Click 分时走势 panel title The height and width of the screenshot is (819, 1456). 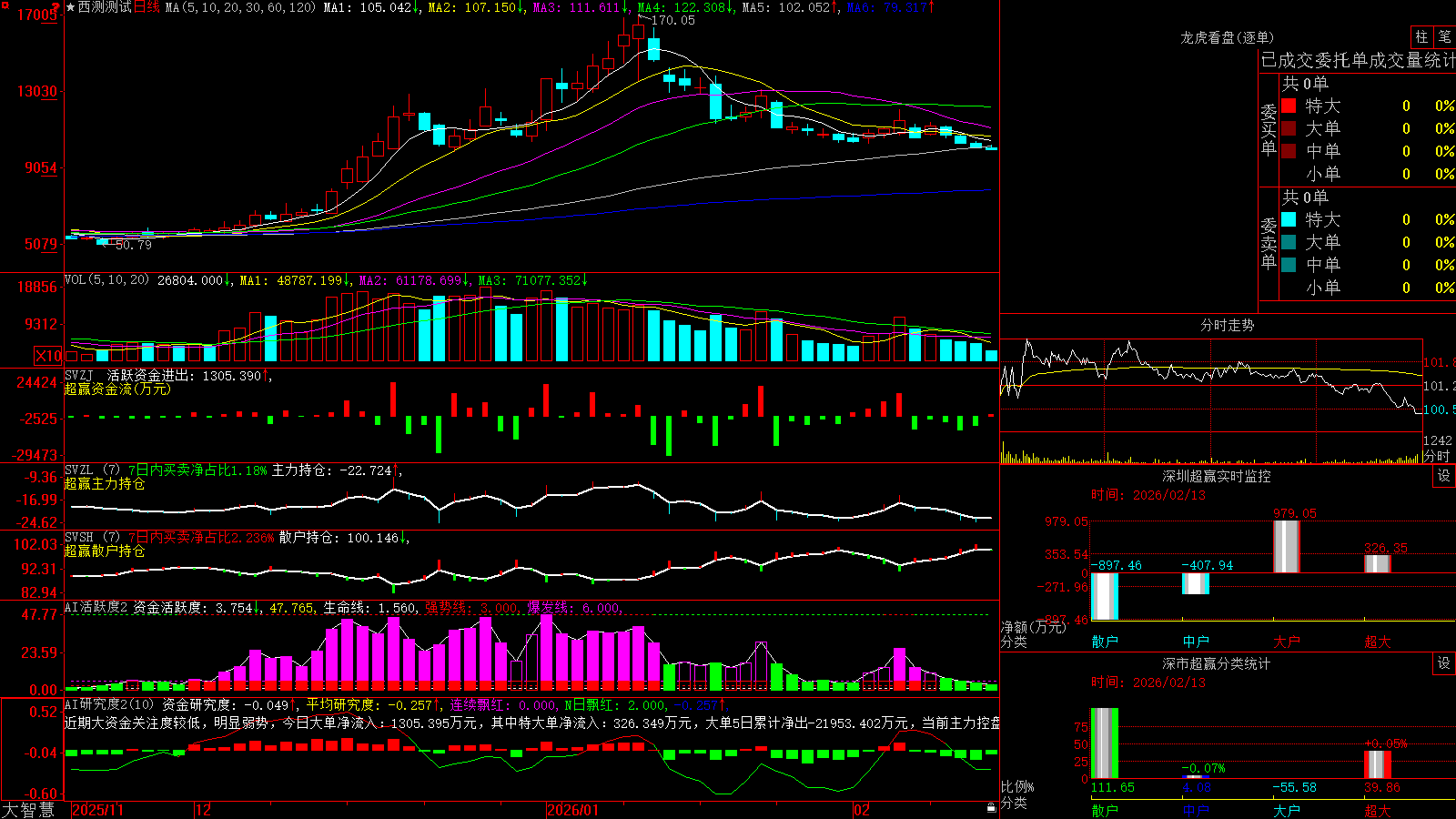(1227, 325)
